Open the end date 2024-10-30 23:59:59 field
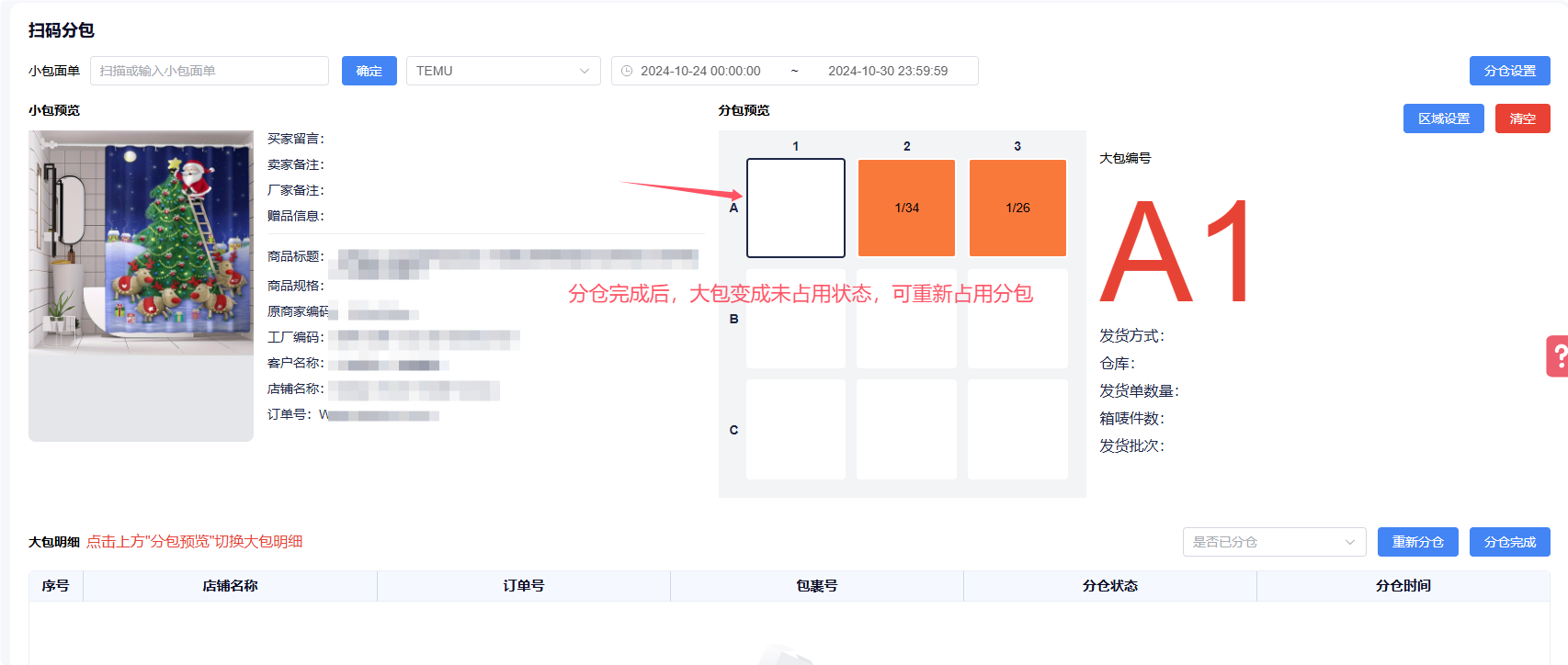The image size is (1568, 665). tap(888, 71)
